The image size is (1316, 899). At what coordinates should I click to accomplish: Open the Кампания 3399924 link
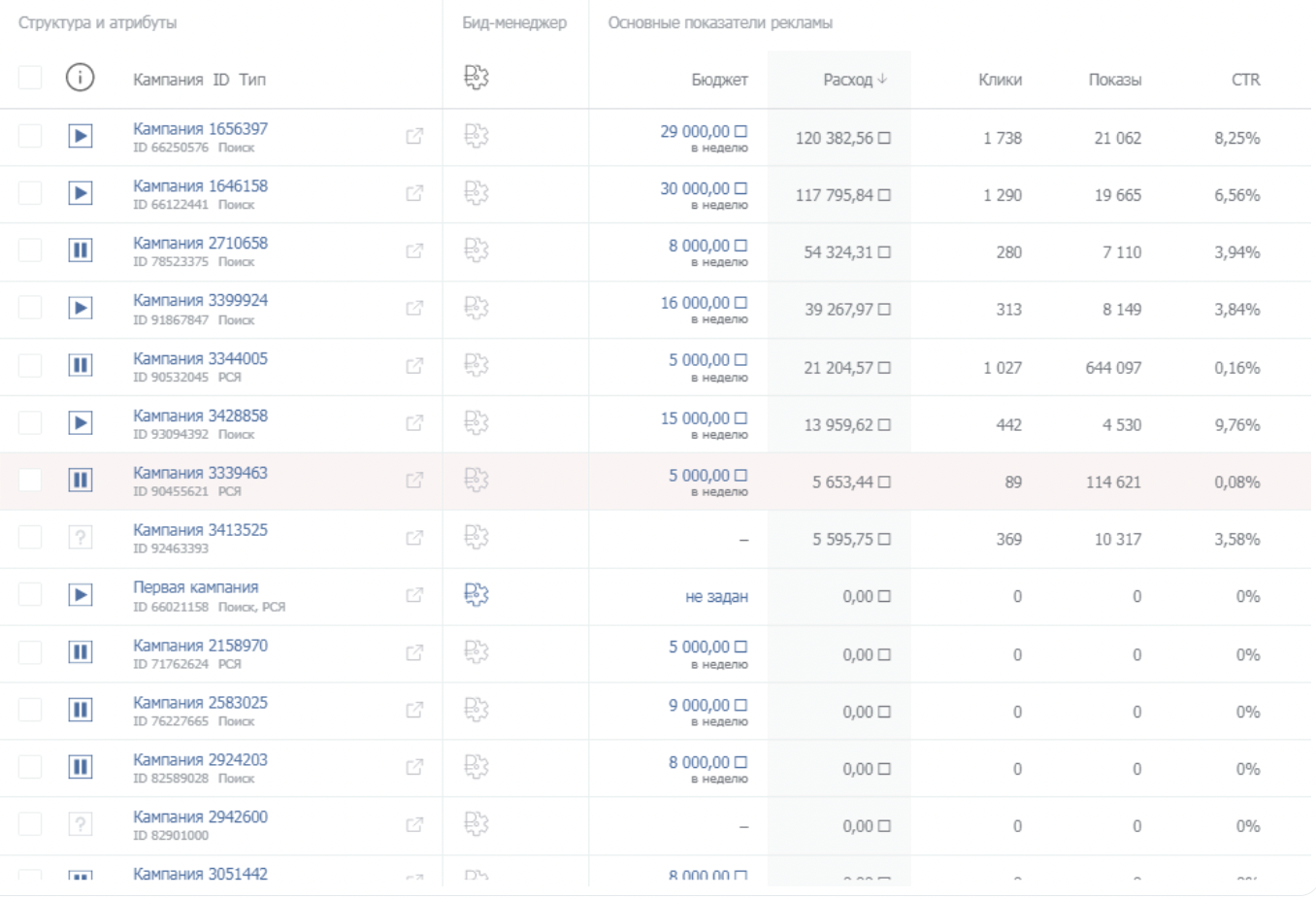coord(200,301)
